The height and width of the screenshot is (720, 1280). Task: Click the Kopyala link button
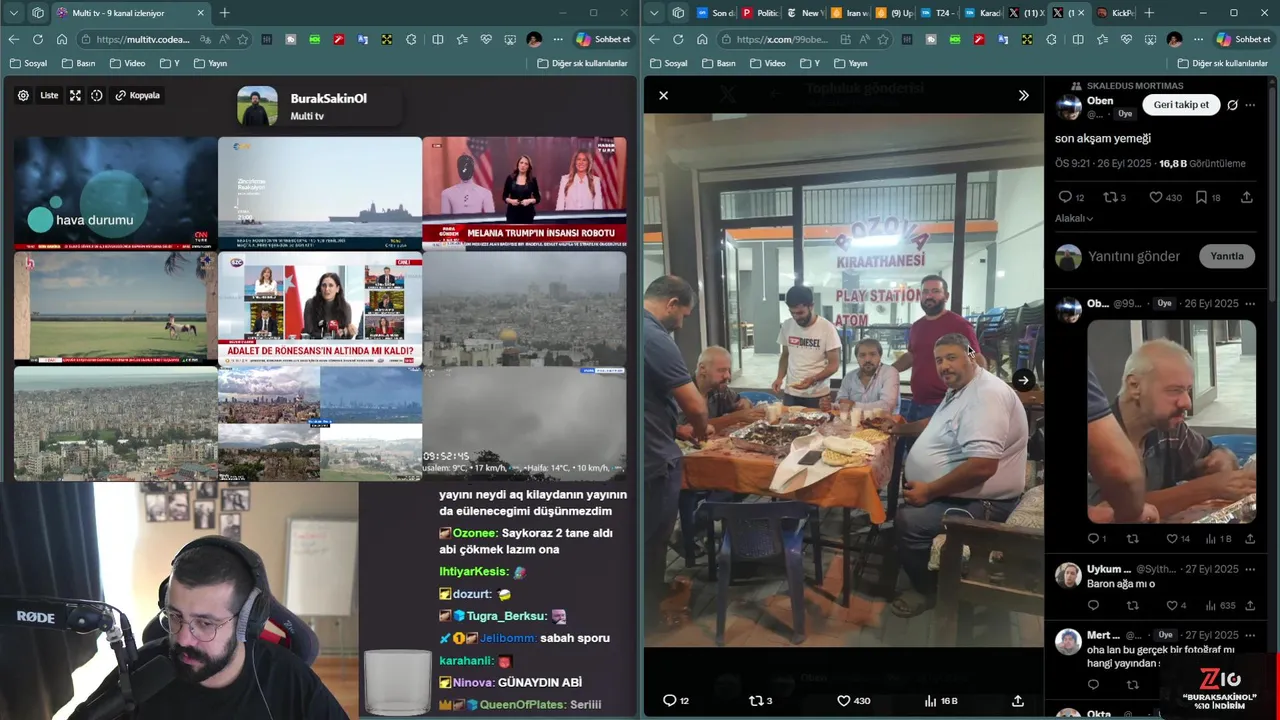point(138,96)
